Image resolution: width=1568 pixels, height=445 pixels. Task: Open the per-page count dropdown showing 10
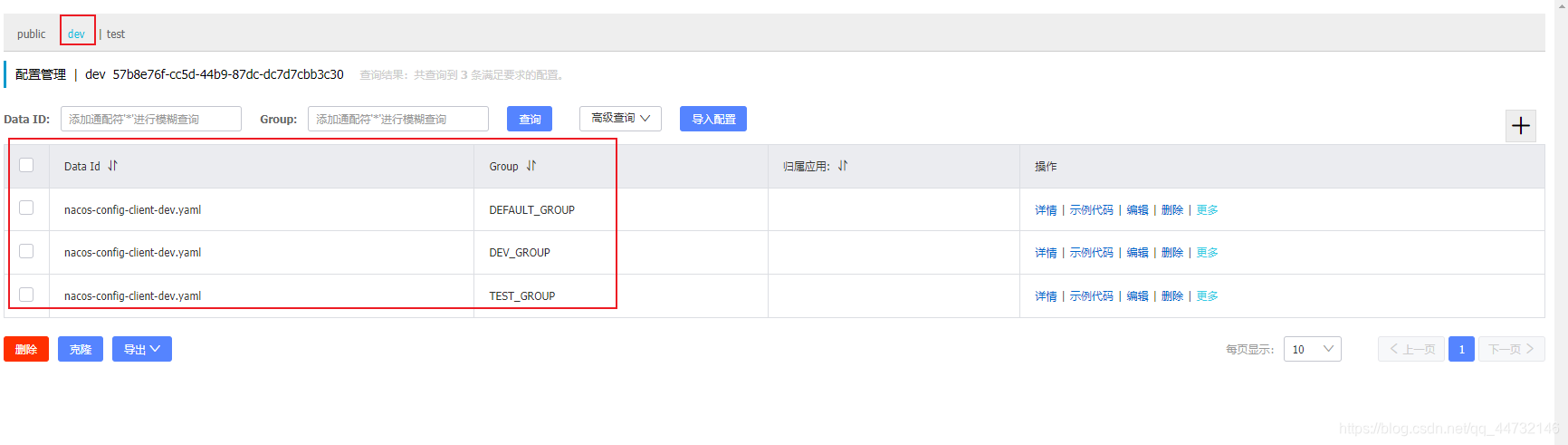tap(1313, 349)
